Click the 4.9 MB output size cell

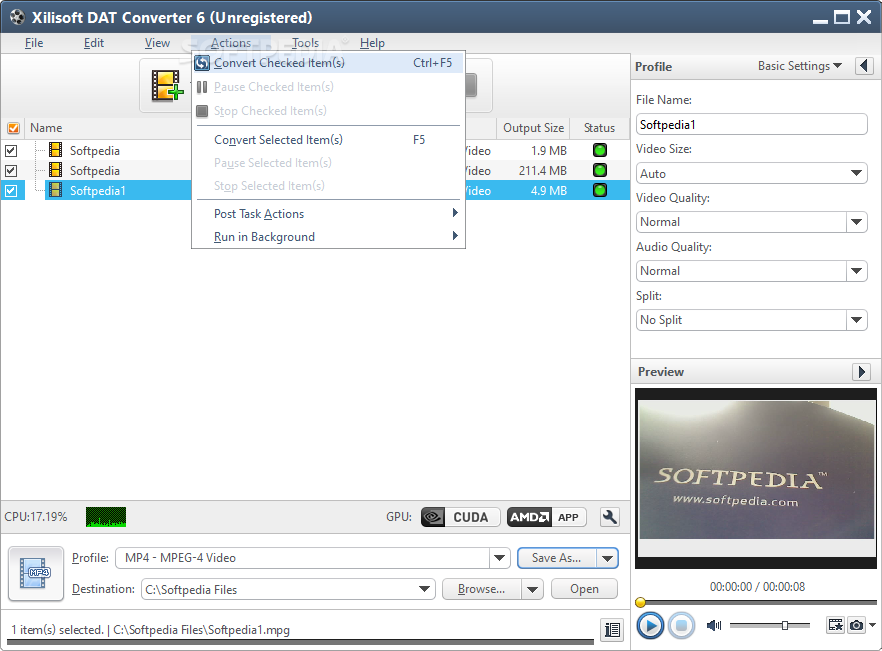[548, 190]
